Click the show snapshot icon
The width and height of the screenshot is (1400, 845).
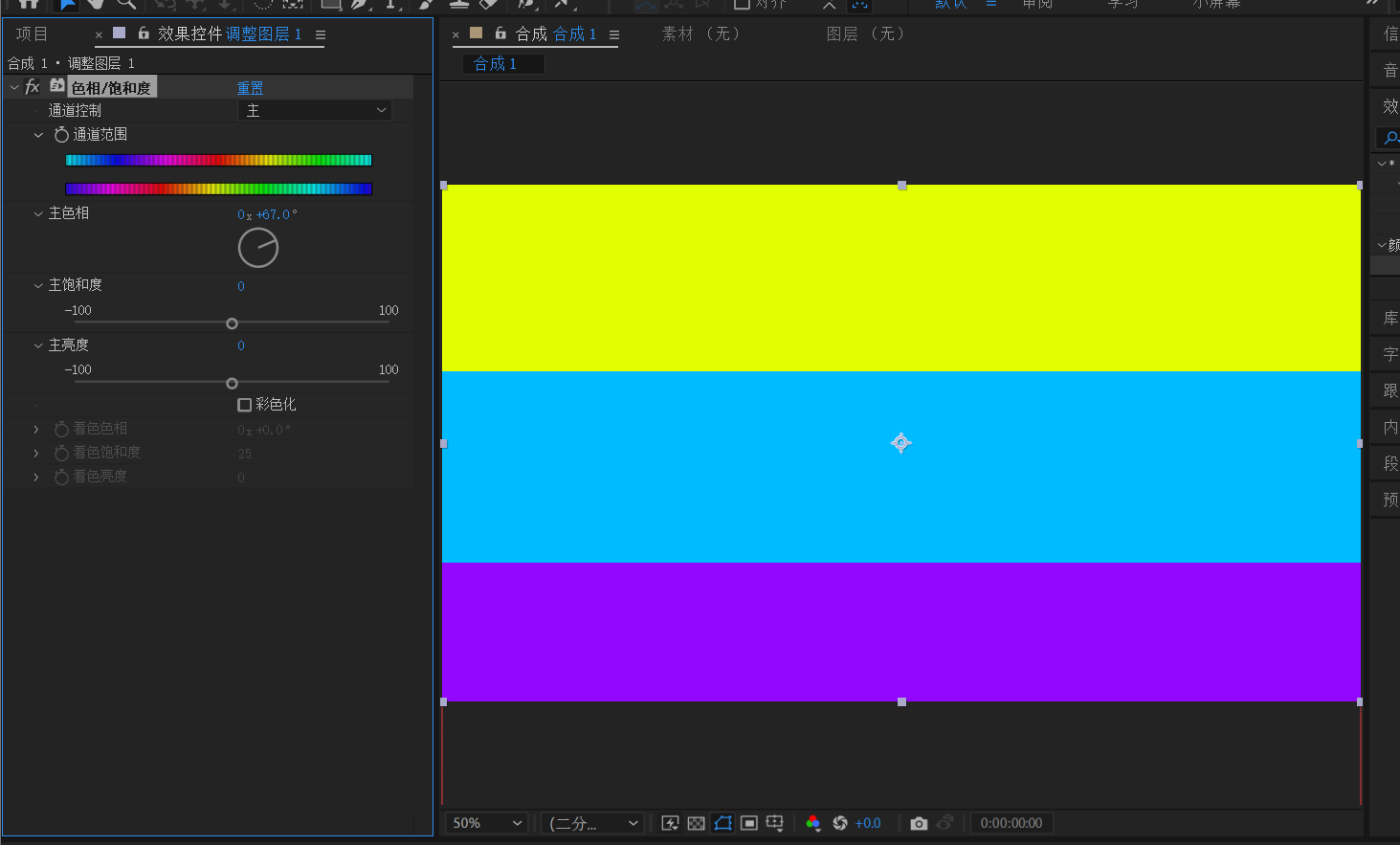click(945, 823)
